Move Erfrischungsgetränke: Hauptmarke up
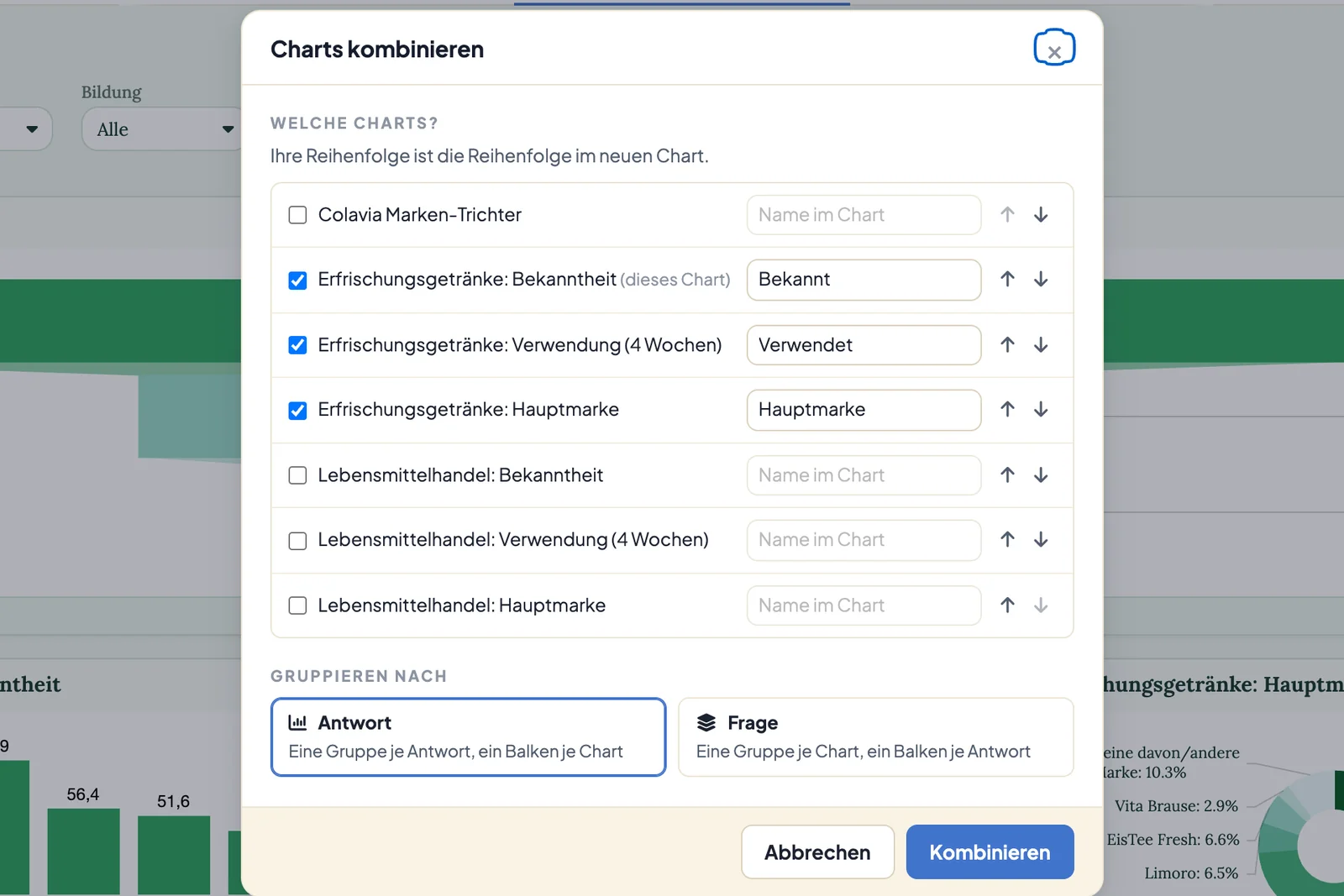This screenshot has width=1344, height=896. (1007, 410)
